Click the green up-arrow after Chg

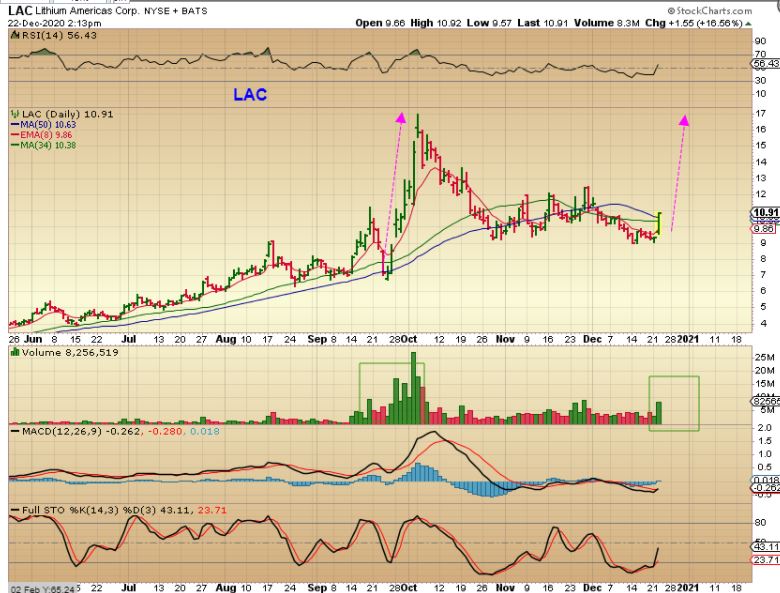click(748, 23)
